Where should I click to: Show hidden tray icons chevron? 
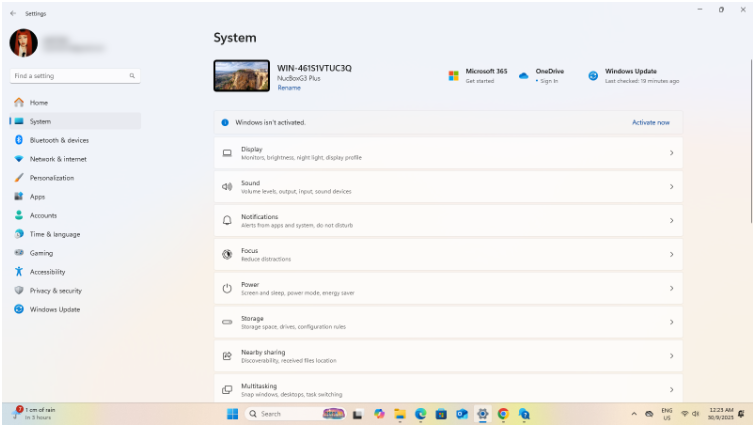tap(634, 414)
